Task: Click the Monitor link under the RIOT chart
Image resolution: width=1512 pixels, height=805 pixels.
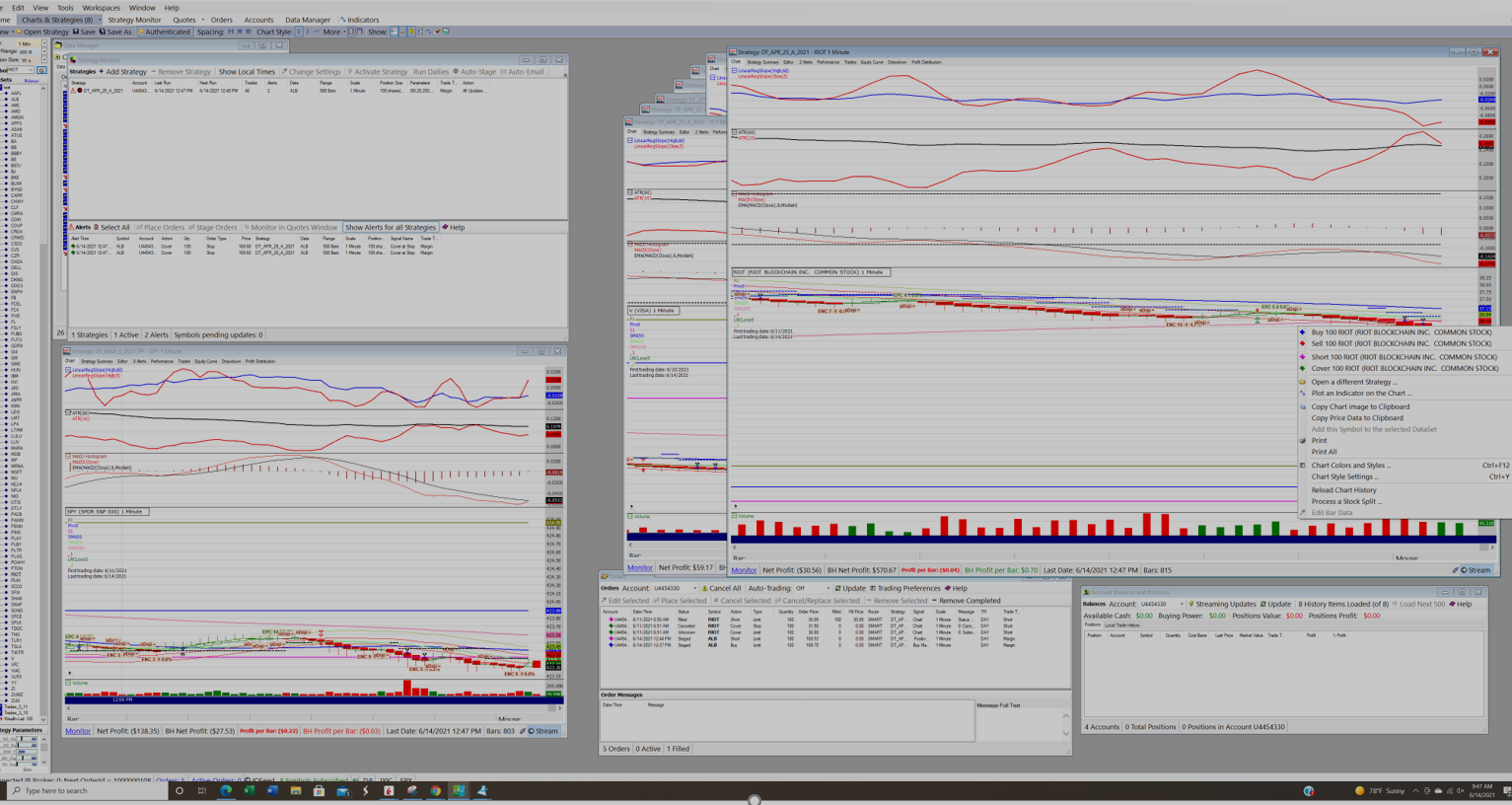Action: (x=744, y=570)
